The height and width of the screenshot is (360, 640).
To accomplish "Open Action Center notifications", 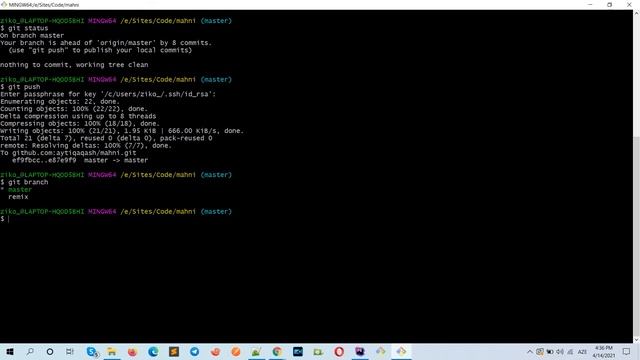I will point(627,351).
